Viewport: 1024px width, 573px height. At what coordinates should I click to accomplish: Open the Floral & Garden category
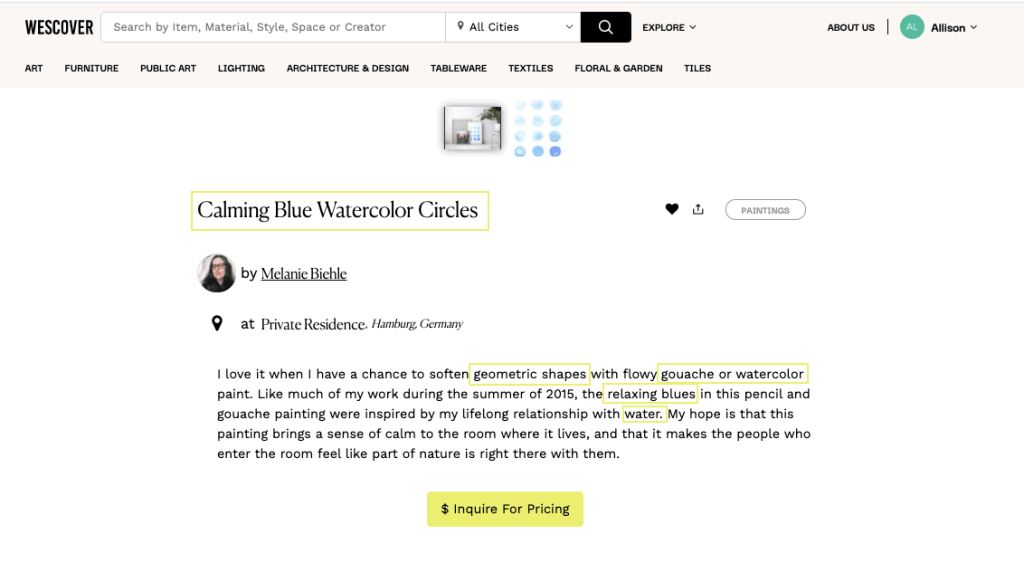coord(618,68)
